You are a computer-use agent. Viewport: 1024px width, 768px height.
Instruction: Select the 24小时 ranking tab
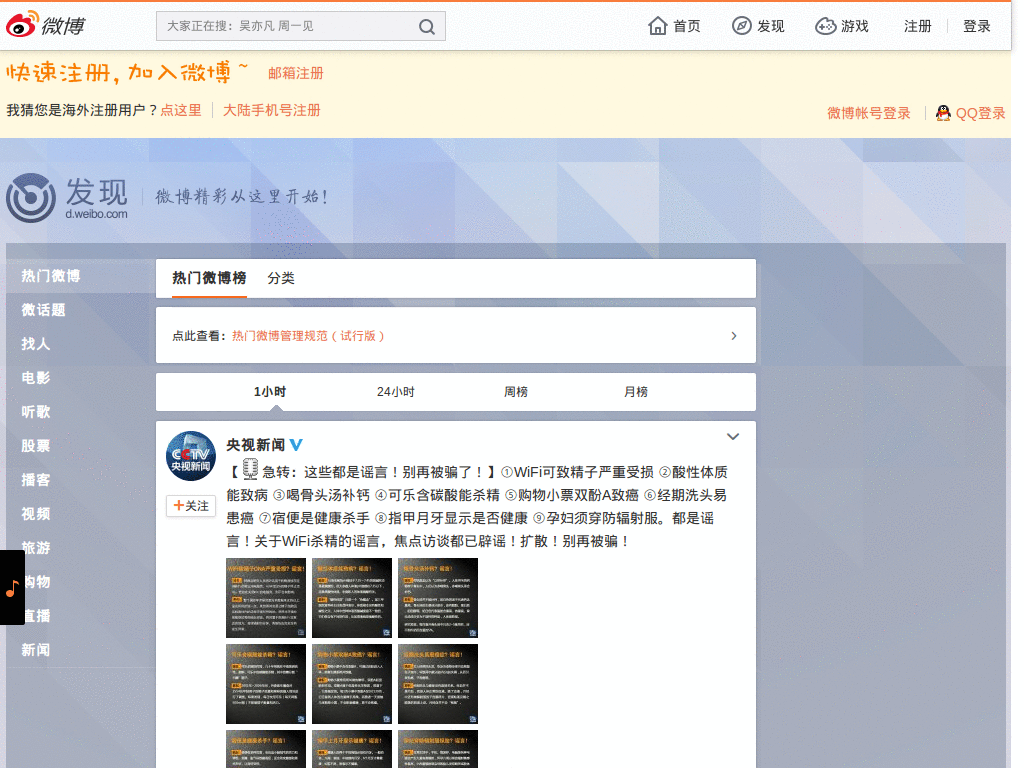pos(396,392)
